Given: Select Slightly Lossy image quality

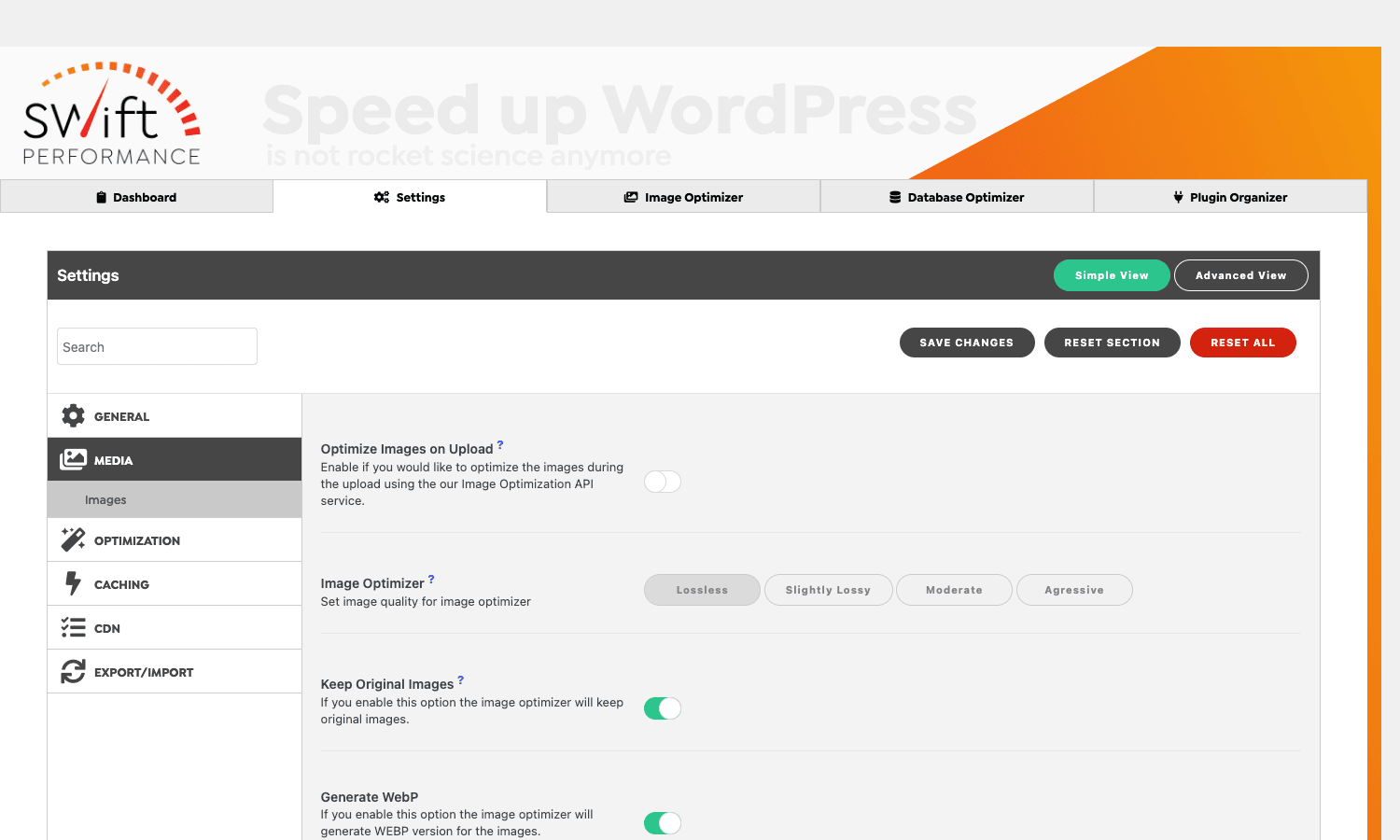Looking at the screenshot, I should coord(828,590).
